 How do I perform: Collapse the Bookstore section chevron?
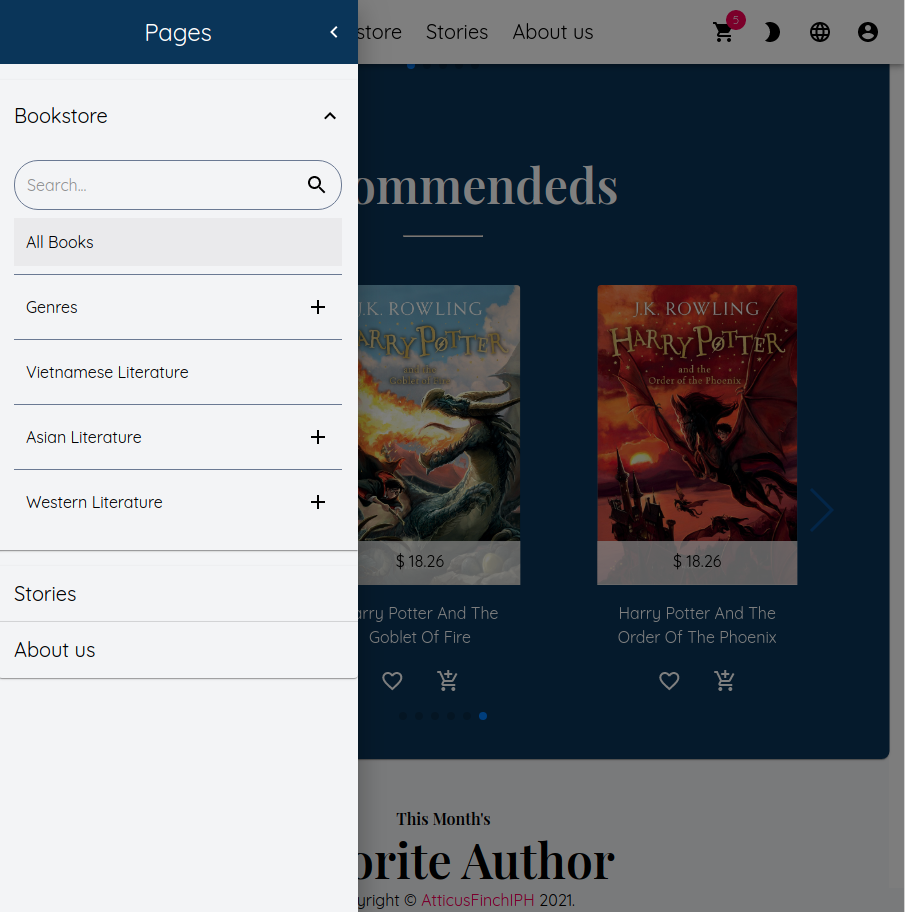pyautogui.click(x=329, y=116)
